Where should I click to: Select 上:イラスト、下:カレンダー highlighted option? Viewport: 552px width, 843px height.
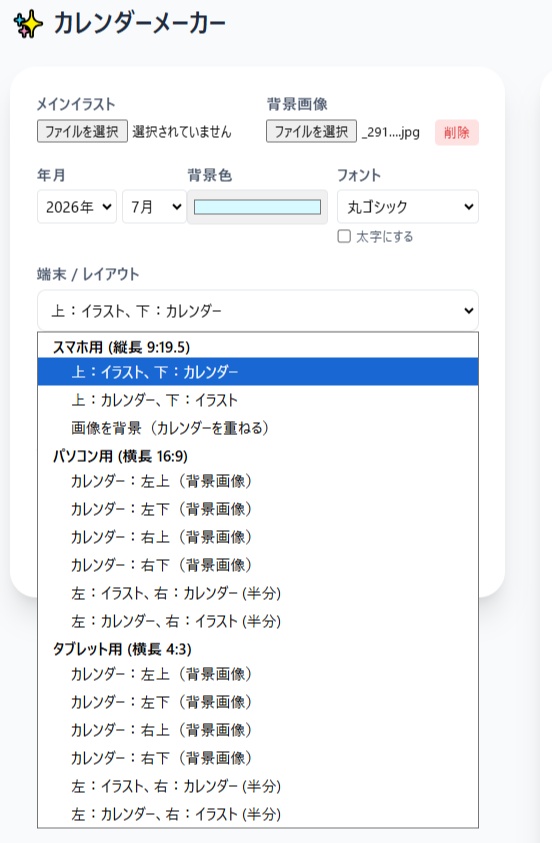pos(258,372)
